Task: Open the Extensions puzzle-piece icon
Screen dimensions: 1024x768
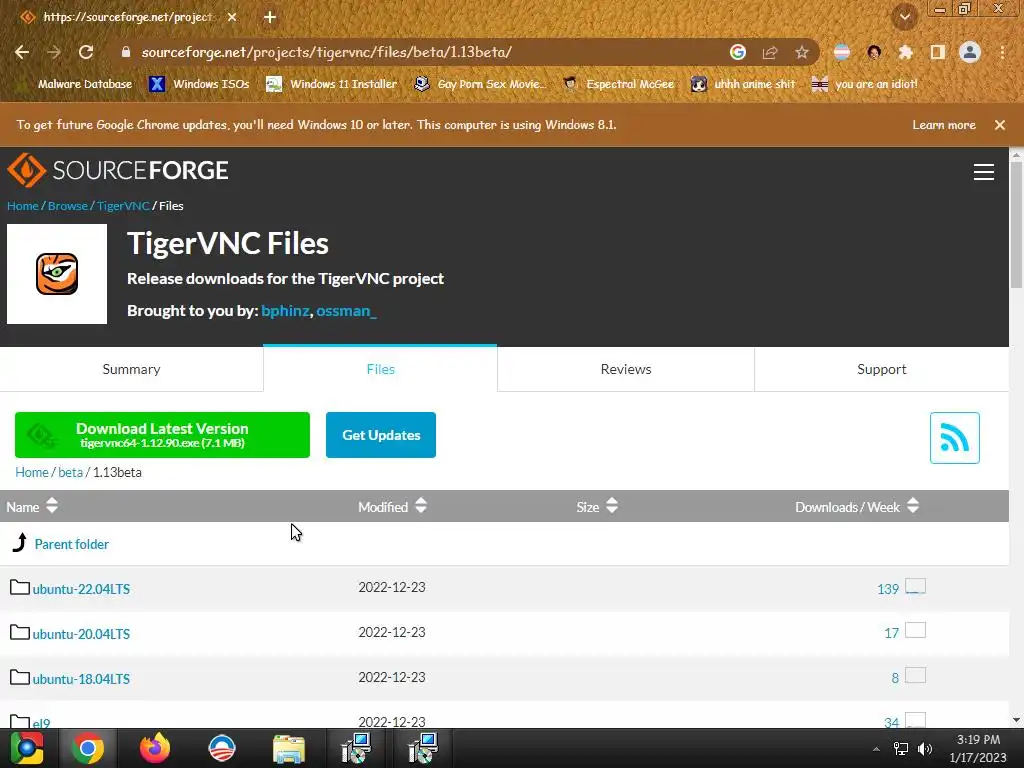Action: click(x=905, y=52)
